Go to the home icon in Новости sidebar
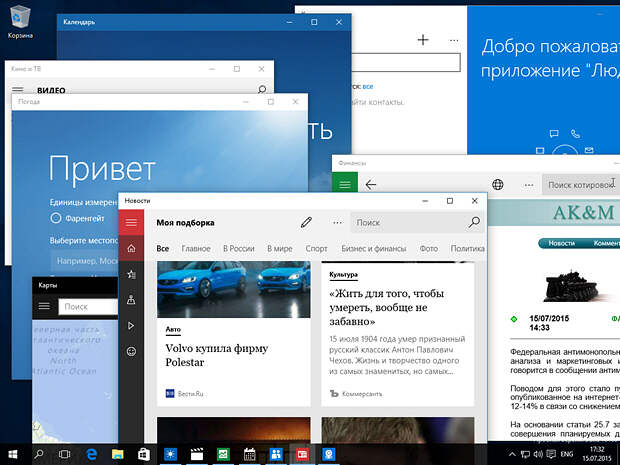This screenshot has width=620, height=465. pos(131,248)
